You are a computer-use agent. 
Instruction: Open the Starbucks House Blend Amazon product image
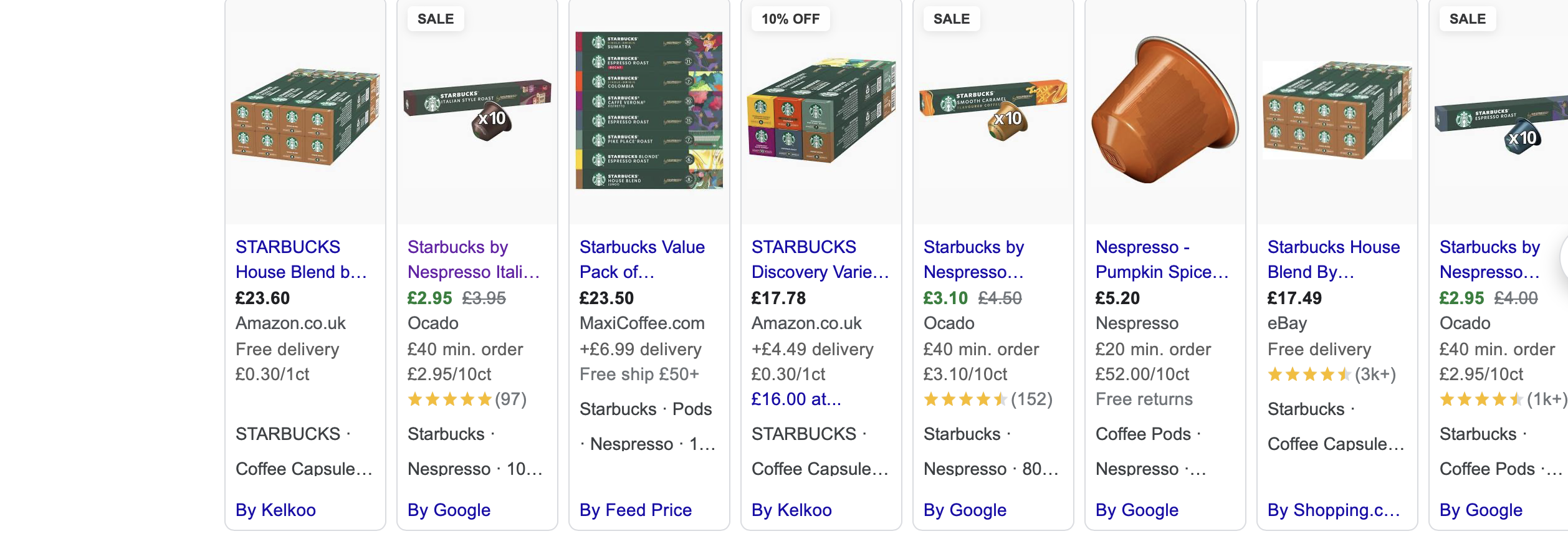(x=305, y=117)
